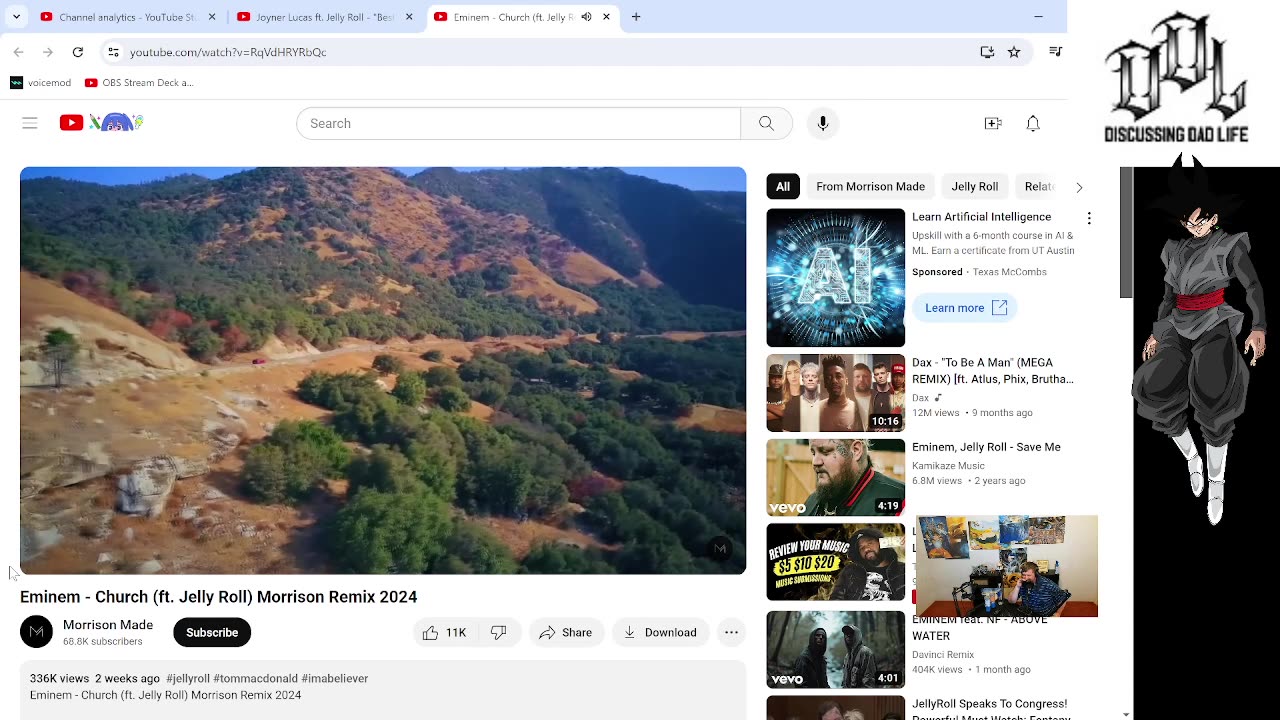Screen dimensions: 1280x720
Task: Download the video
Action: pos(660,632)
